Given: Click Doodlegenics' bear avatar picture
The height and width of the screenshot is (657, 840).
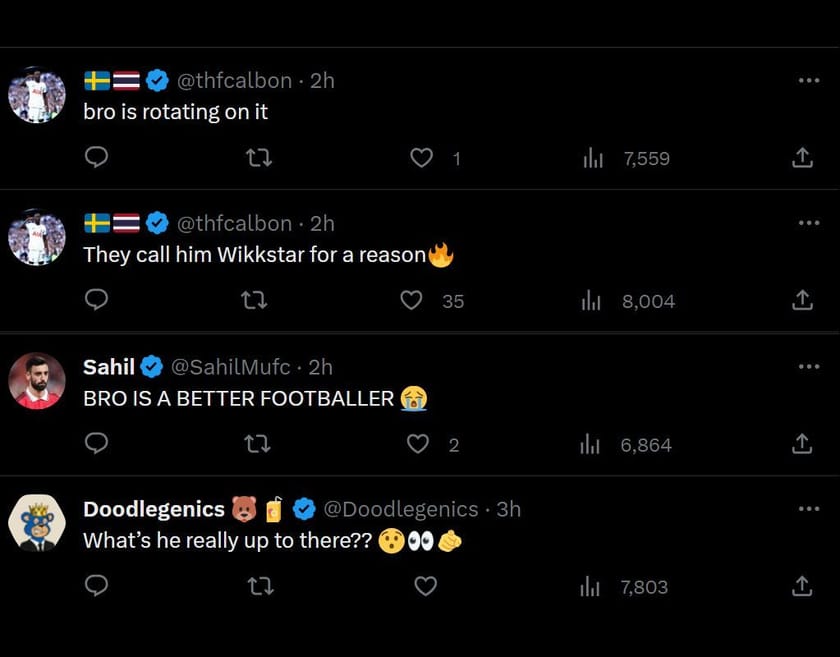Looking at the screenshot, I should point(37,524).
